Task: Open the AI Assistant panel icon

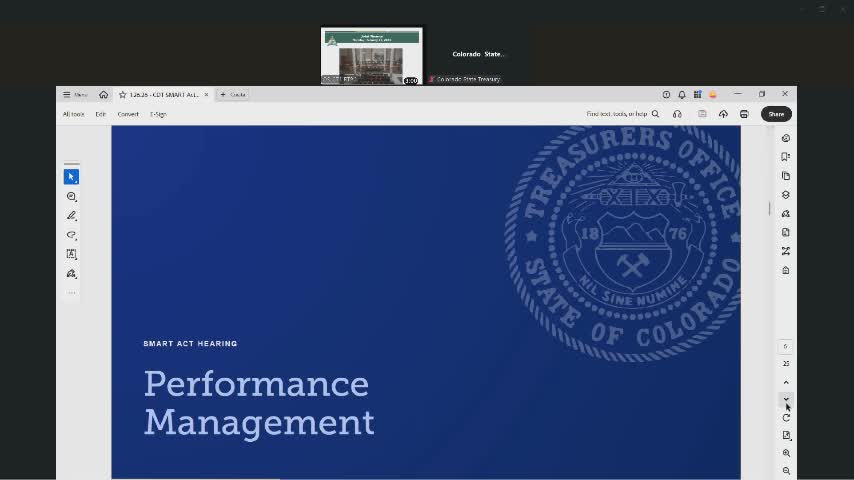Action: click(786, 138)
